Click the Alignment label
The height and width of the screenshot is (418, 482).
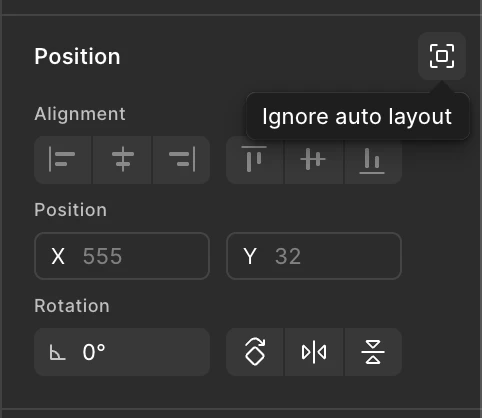pos(80,114)
